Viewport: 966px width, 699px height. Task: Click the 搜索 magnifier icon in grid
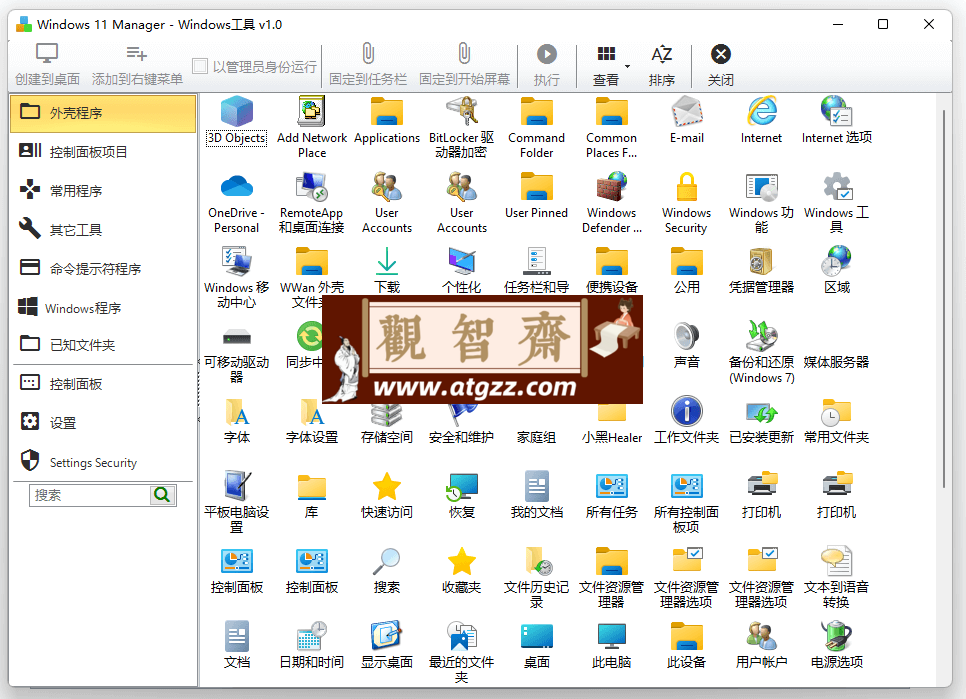(387, 561)
